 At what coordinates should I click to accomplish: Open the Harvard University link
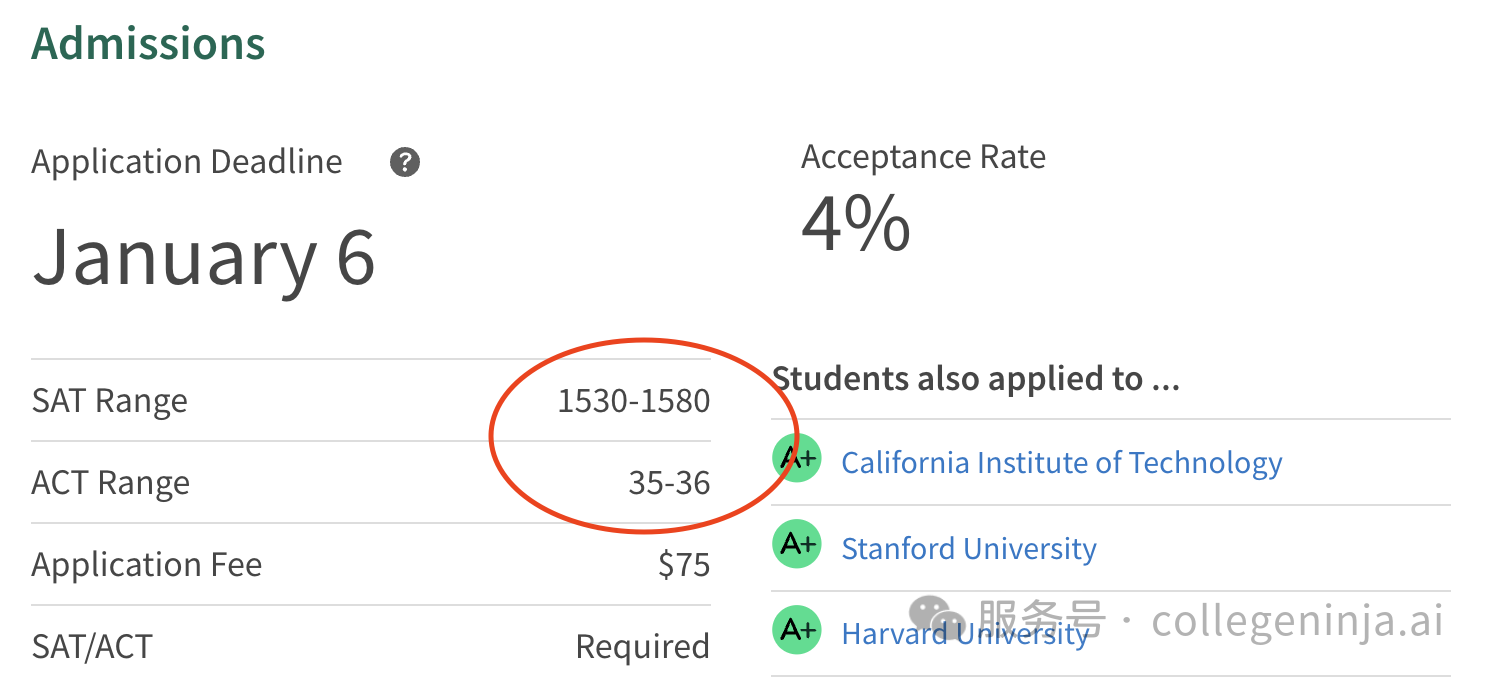965,634
